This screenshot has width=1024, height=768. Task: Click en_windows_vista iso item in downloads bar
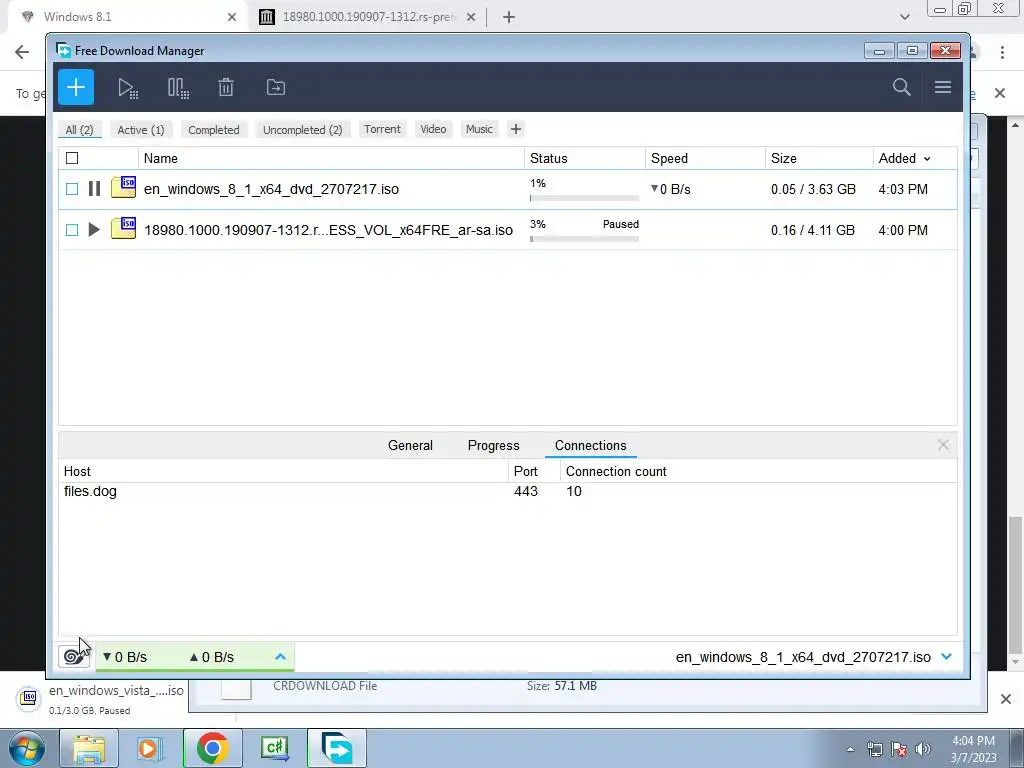coord(101,699)
